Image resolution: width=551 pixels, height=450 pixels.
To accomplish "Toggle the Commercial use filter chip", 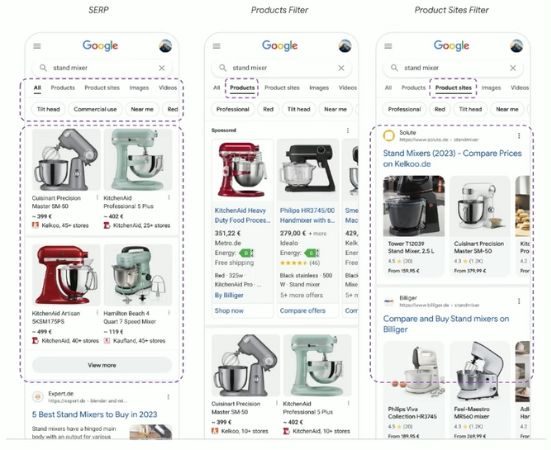I will 95,109.
